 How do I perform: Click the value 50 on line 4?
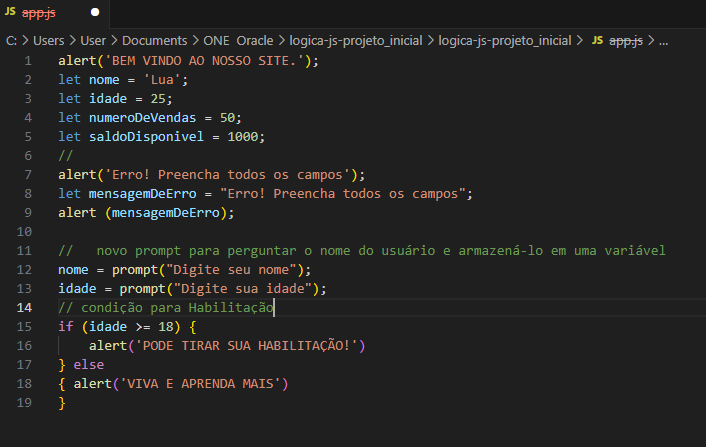pyautogui.click(x=227, y=117)
